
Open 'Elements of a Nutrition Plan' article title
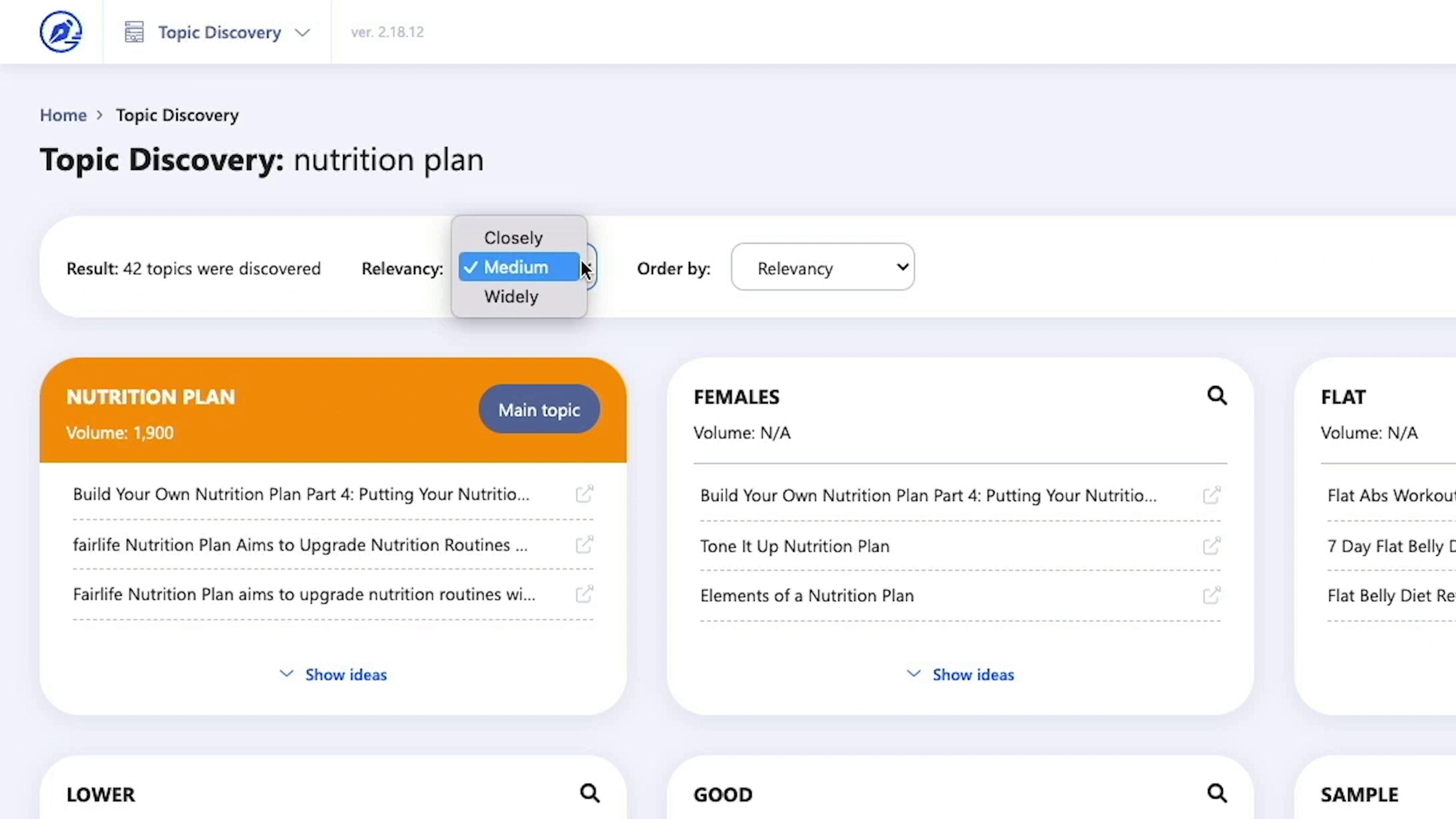pyautogui.click(x=806, y=596)
